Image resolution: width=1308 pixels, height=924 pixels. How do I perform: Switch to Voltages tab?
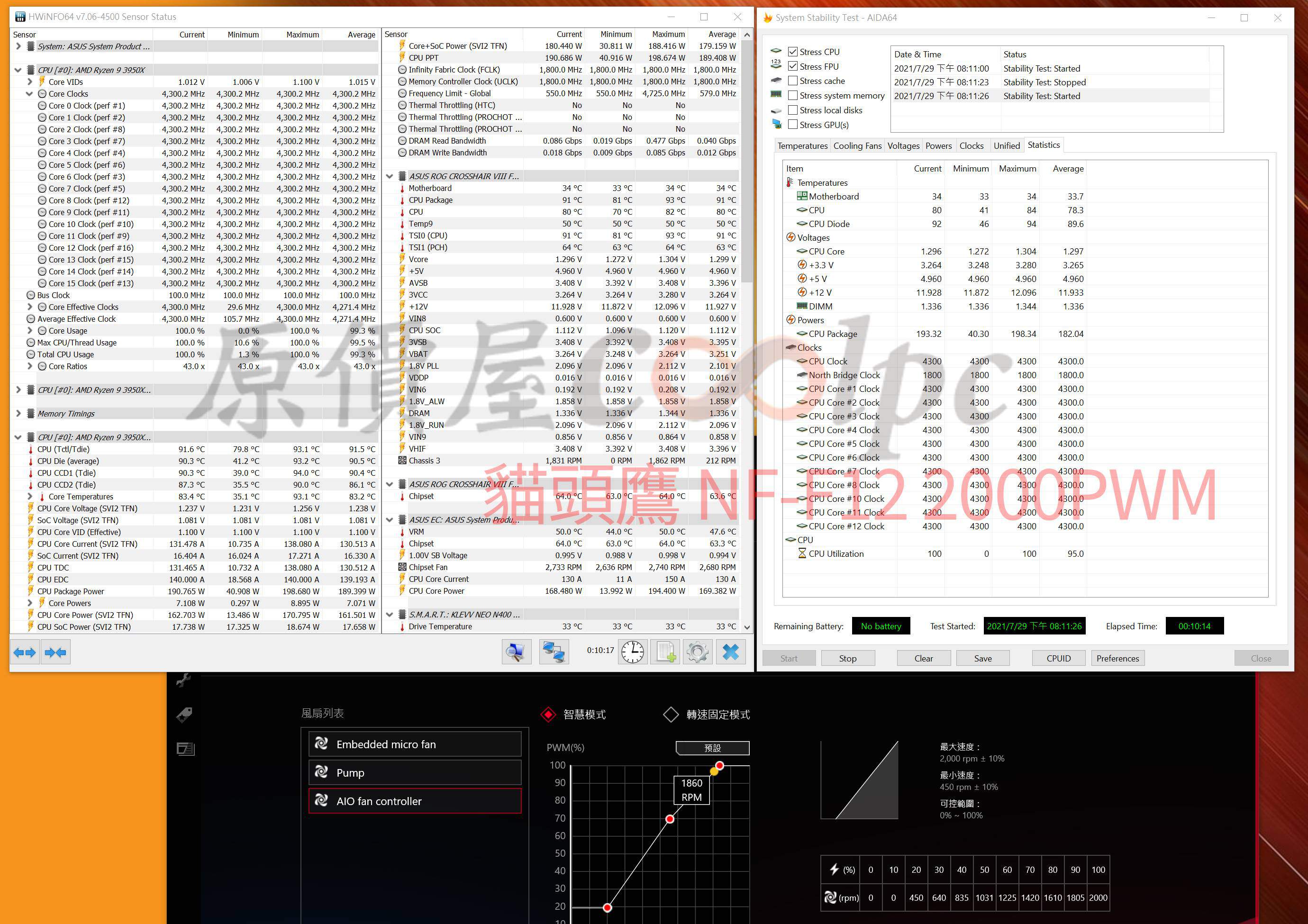point(904,146)
